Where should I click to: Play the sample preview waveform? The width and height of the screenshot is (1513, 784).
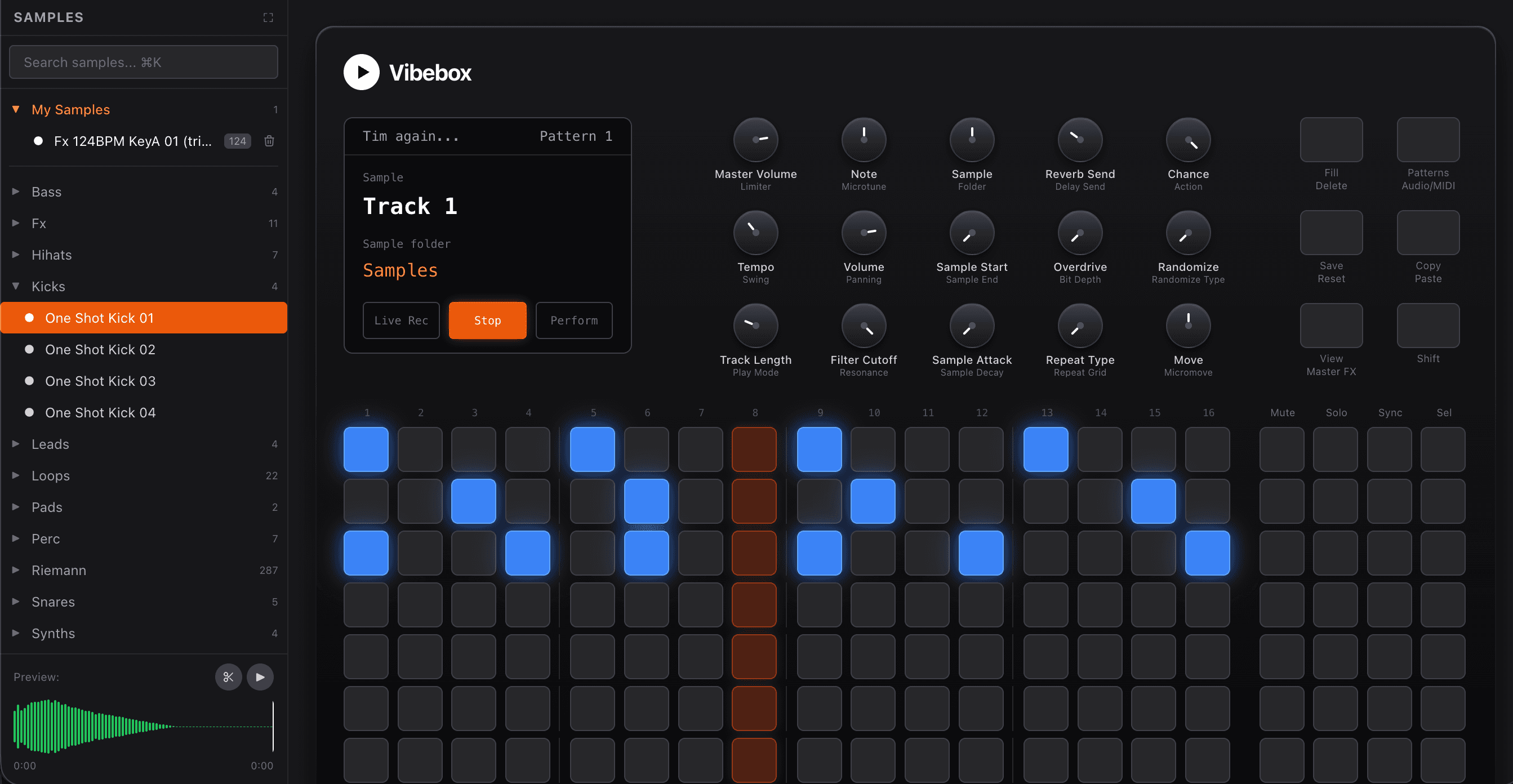coord(260,676)
